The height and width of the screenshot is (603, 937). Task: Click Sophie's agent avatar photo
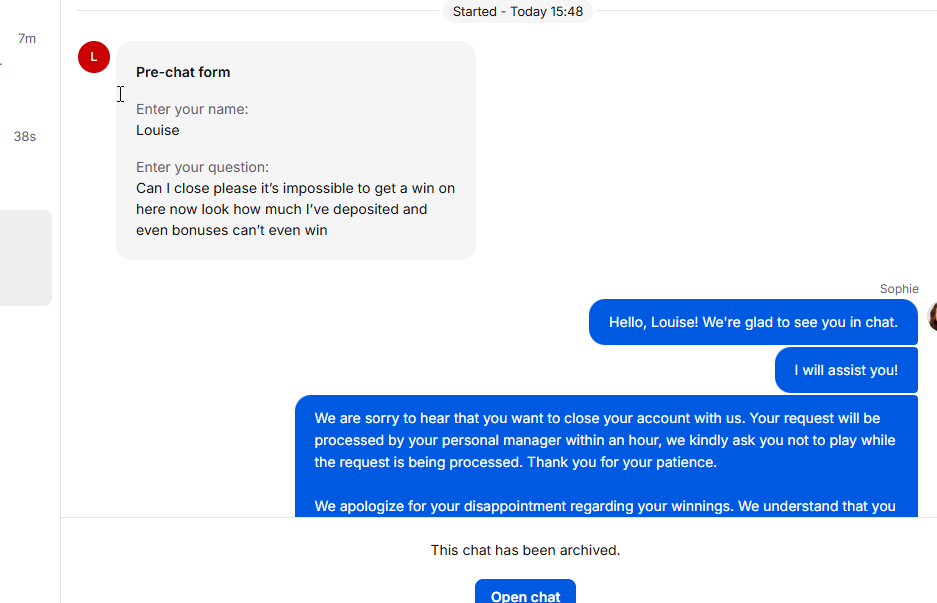point(932,317)
